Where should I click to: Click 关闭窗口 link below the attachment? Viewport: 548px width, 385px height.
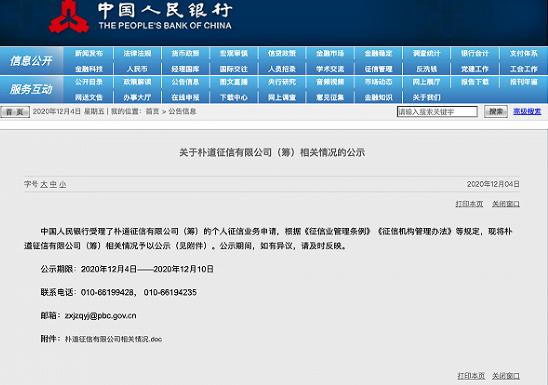(x=506, y=376)
